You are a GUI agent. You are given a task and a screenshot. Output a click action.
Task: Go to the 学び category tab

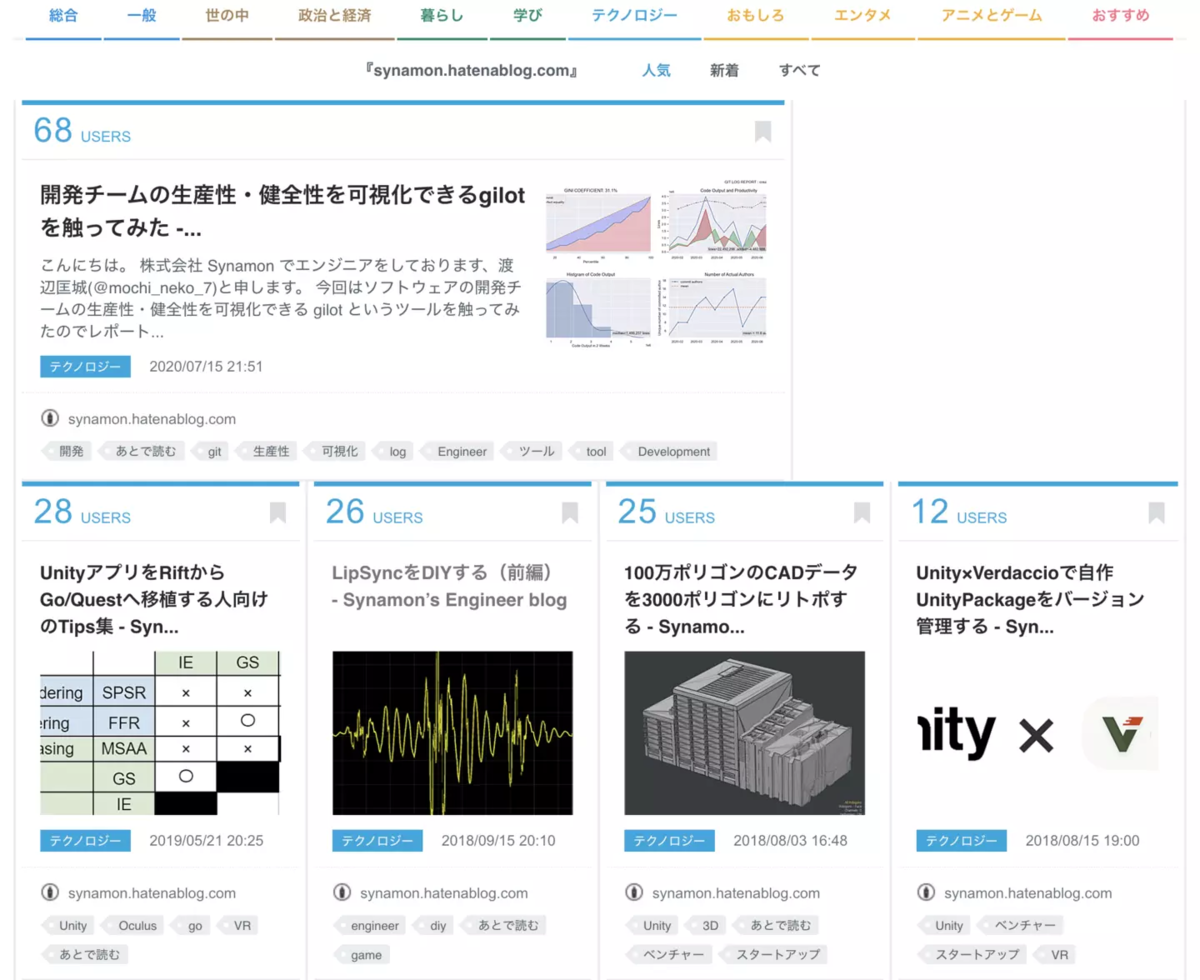[x=527, y=16]
